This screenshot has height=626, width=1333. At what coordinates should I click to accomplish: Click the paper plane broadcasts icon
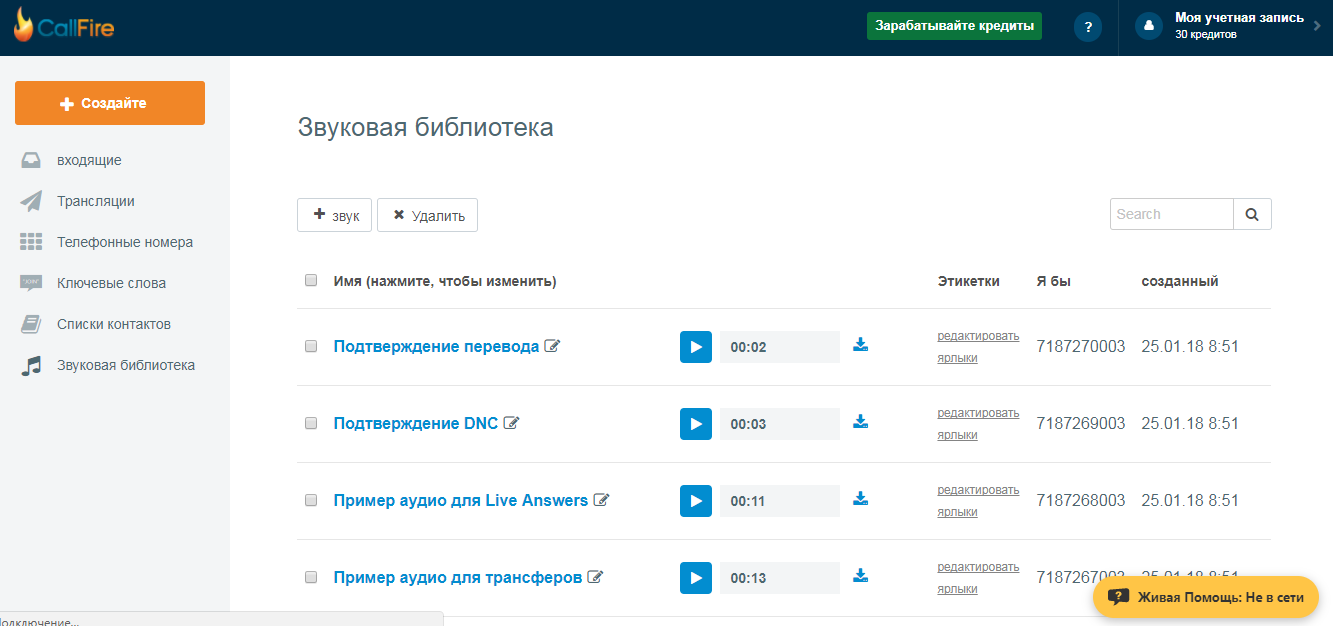[x=31, y=201]
